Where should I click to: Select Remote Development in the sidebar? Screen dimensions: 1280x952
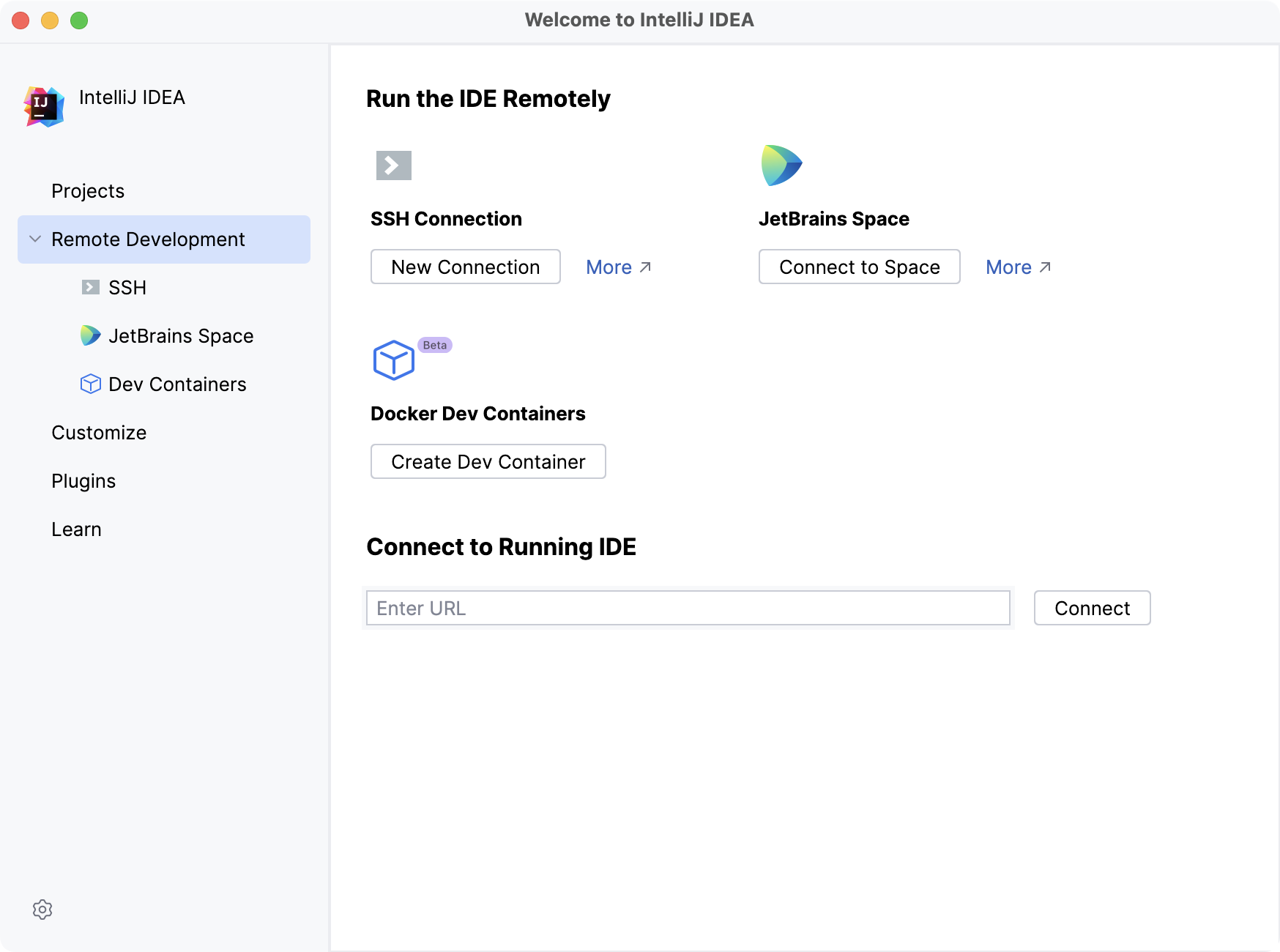point(164,239)
